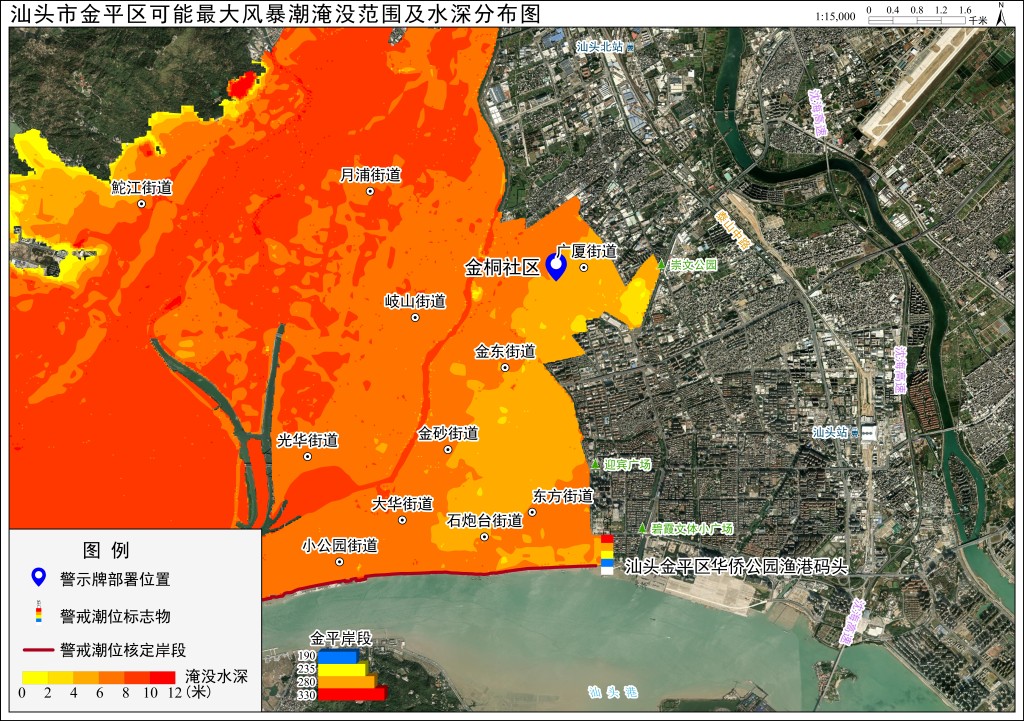Viewport: 1024px width, 721px height.
Task: Click the green tree icon beside 碧霞文体小广场
Action: pos(643,528)
